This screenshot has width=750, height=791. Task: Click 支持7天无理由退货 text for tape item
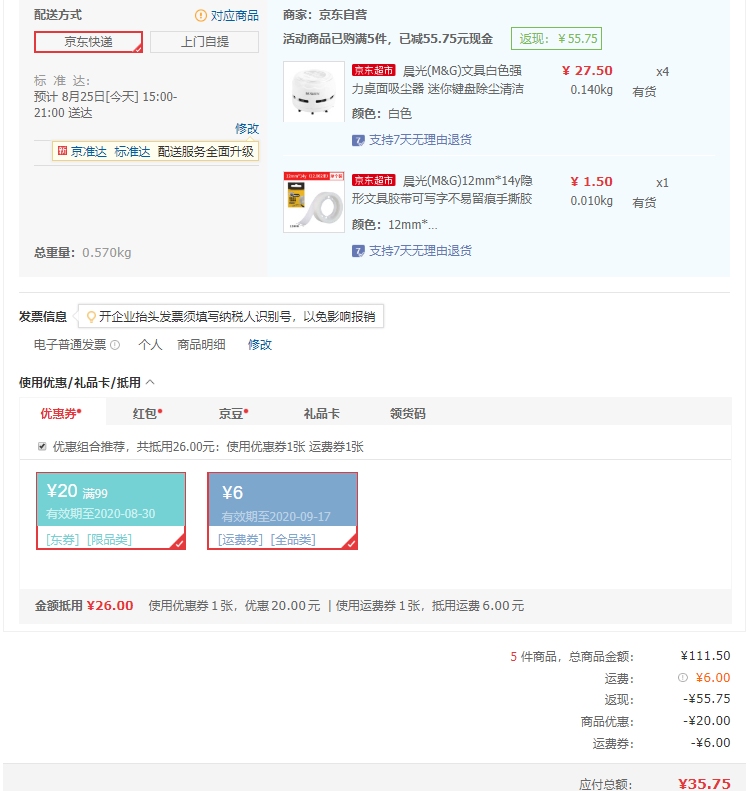click(421, 251)
